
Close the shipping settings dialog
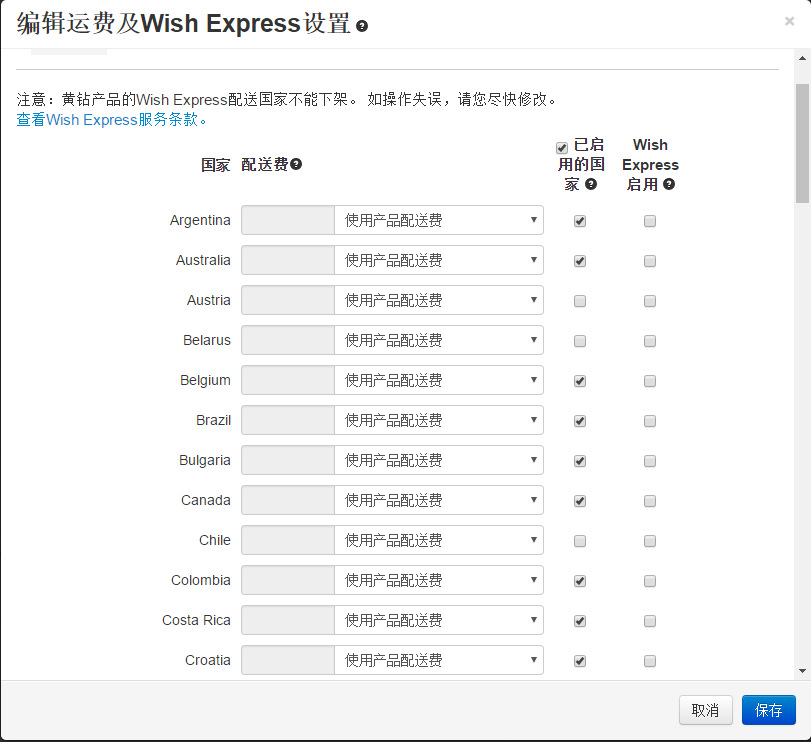(789, 20)
